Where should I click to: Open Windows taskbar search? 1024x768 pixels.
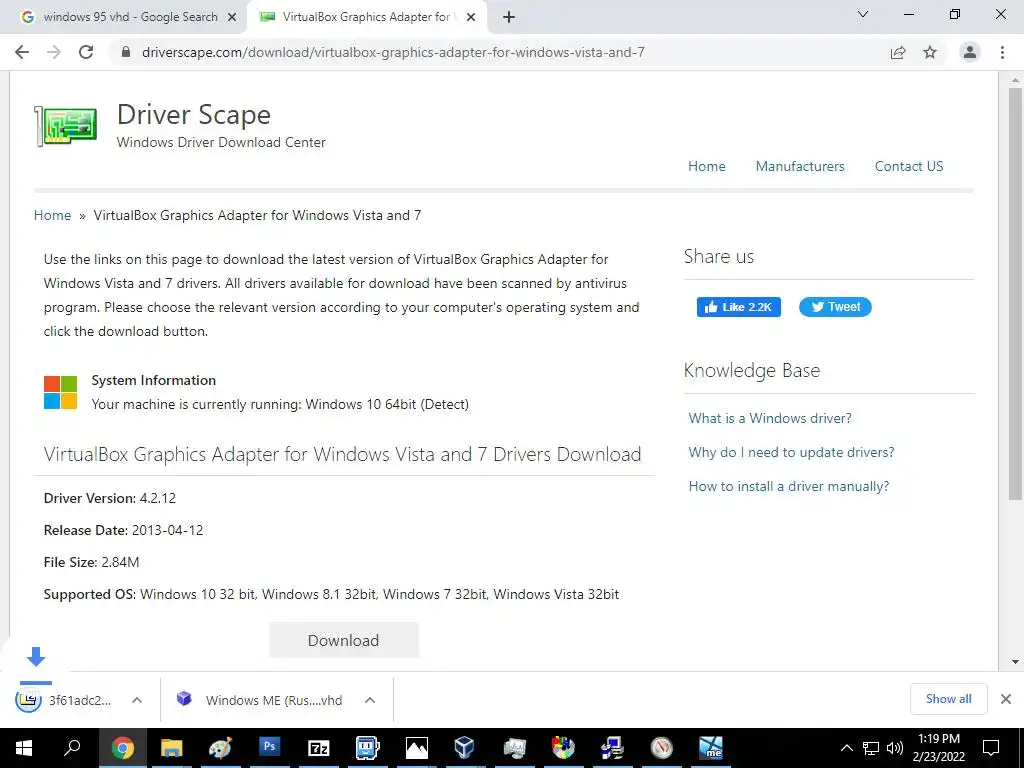pos(72,748)
